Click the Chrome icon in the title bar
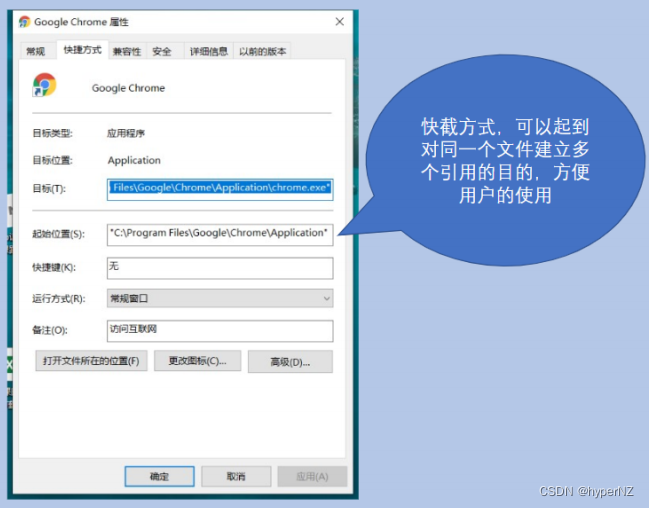 pos(25,22)
